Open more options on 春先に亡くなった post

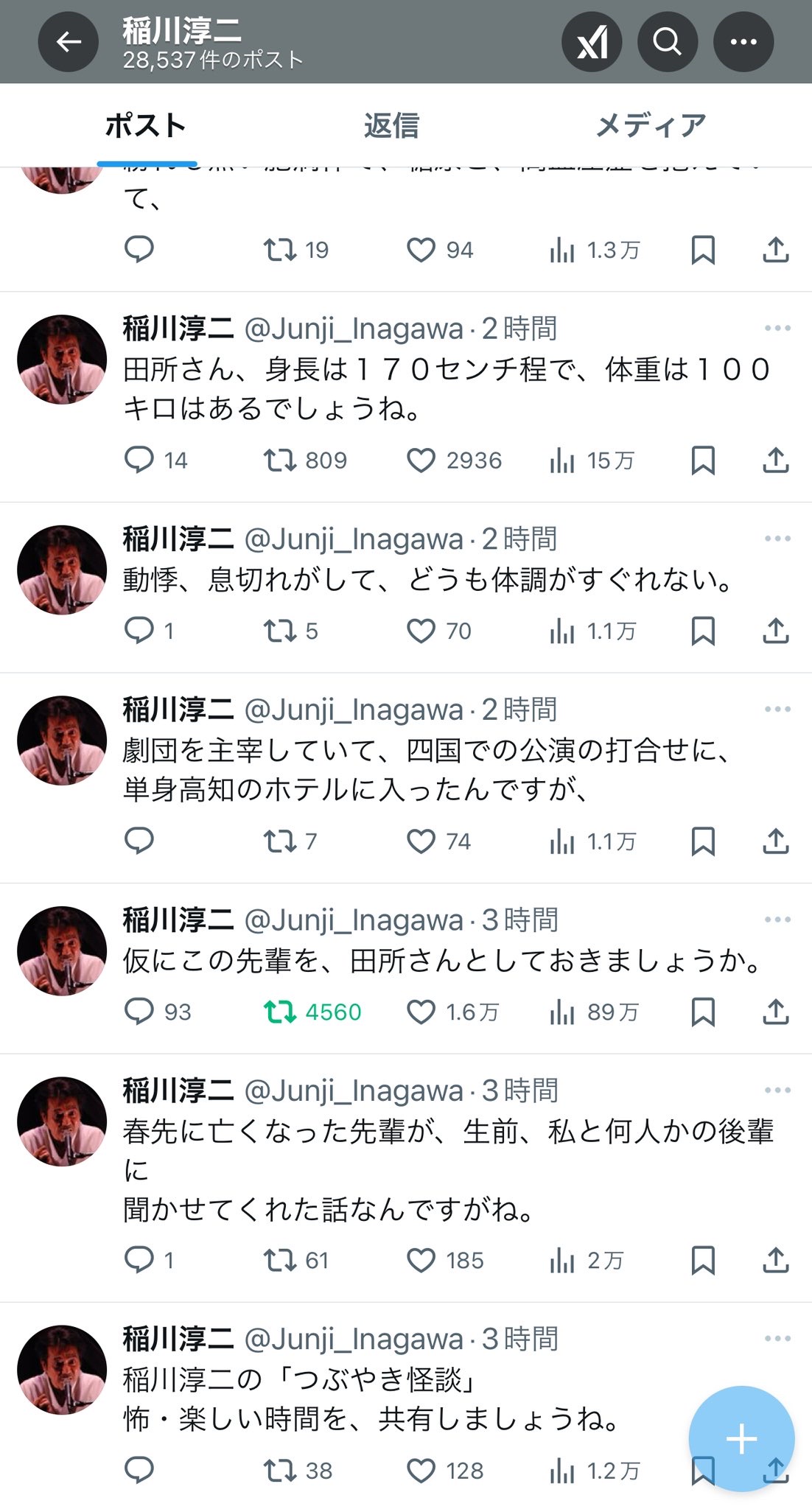777,1090
